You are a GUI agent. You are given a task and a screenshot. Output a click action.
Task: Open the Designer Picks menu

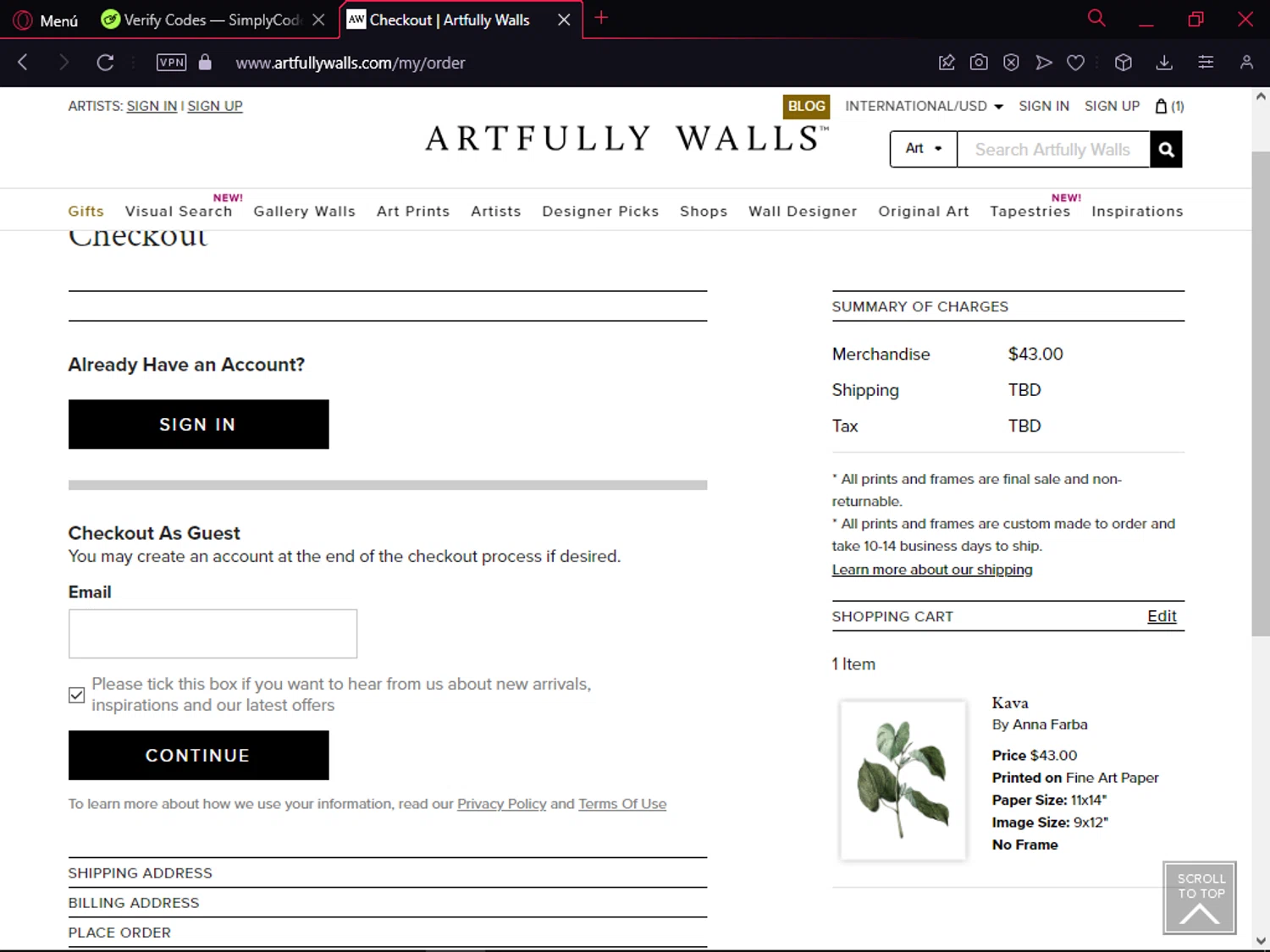pyautogui.click(x=600, y=212)
